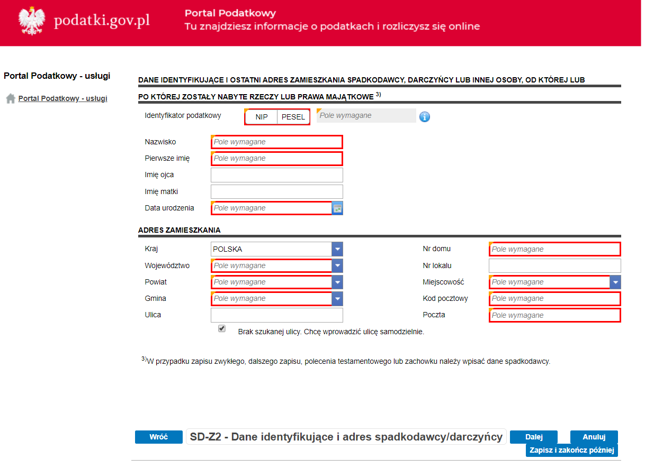Click the Anuluj button

point(594,437)
